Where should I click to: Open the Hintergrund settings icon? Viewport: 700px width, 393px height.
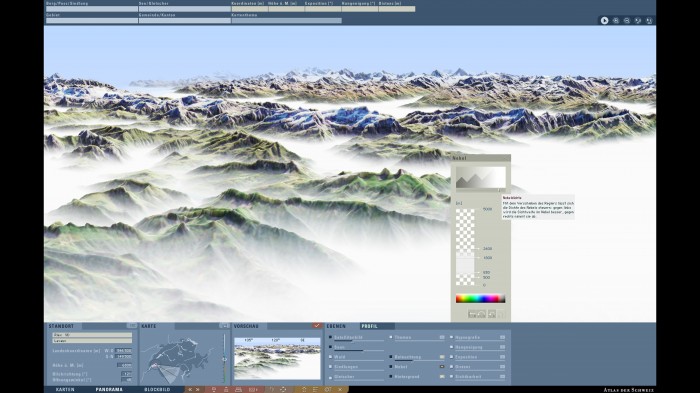[442, 376]
